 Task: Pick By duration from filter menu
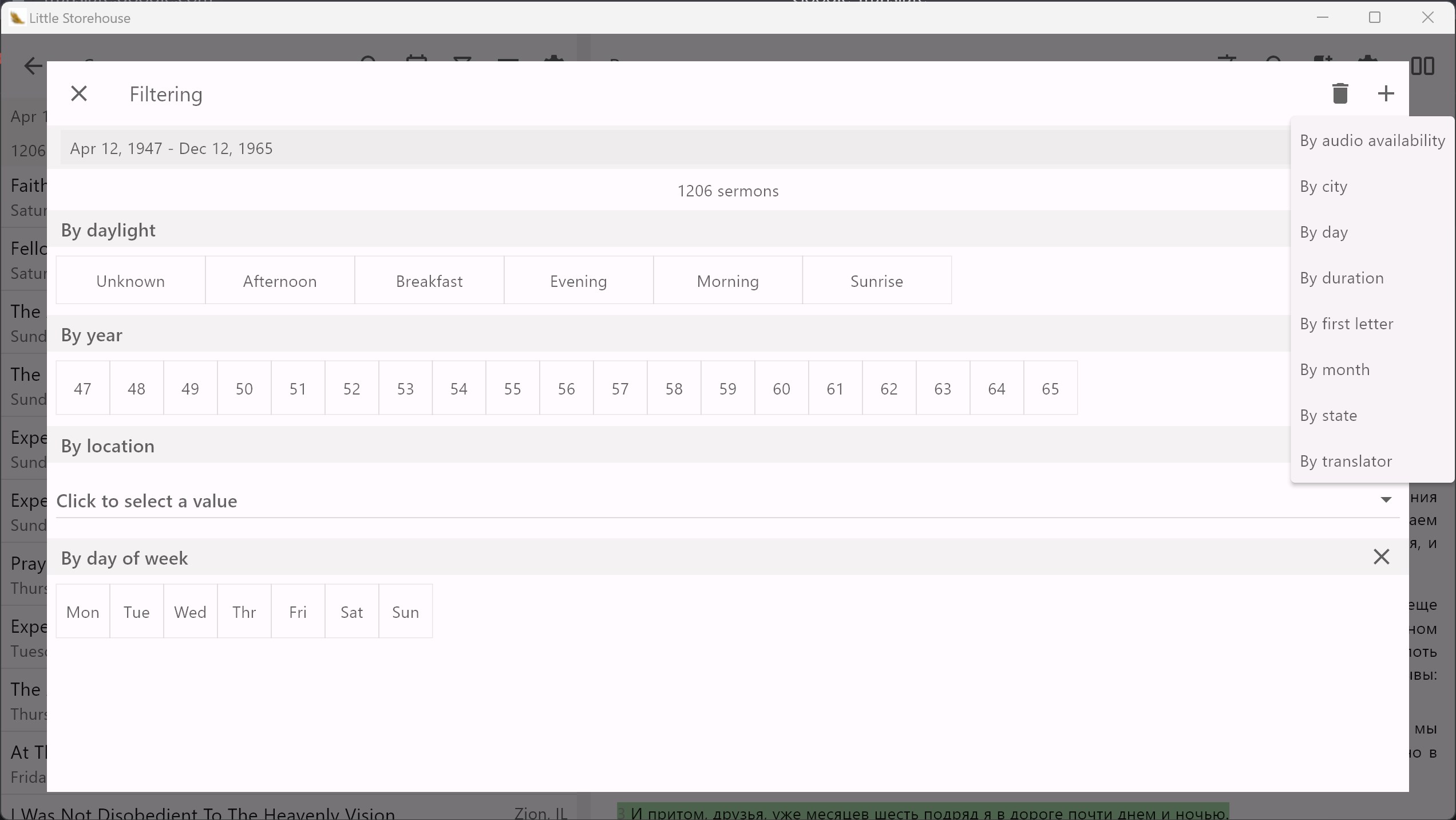pos(1342,278)
